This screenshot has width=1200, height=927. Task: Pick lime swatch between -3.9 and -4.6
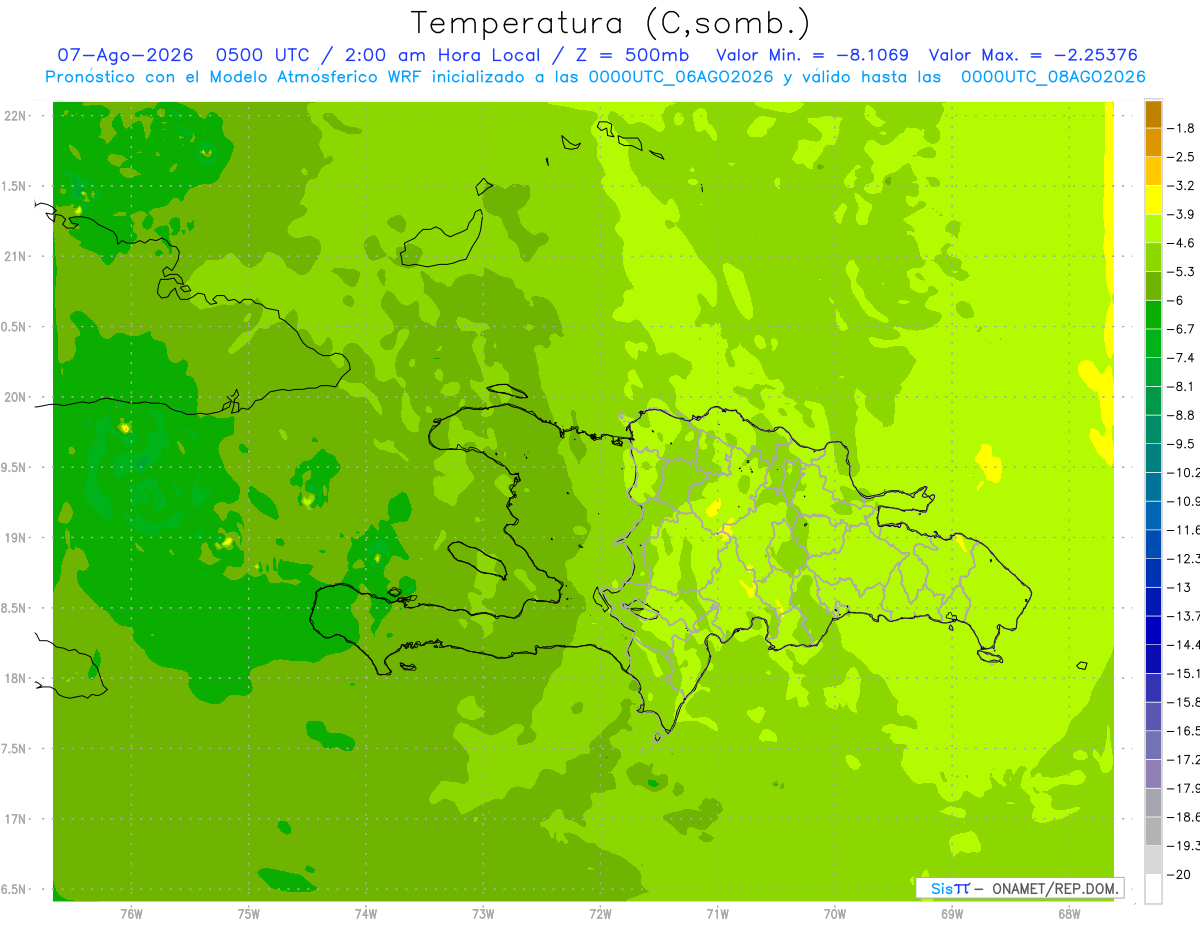pyautogui.click(x=1153, y=228)
